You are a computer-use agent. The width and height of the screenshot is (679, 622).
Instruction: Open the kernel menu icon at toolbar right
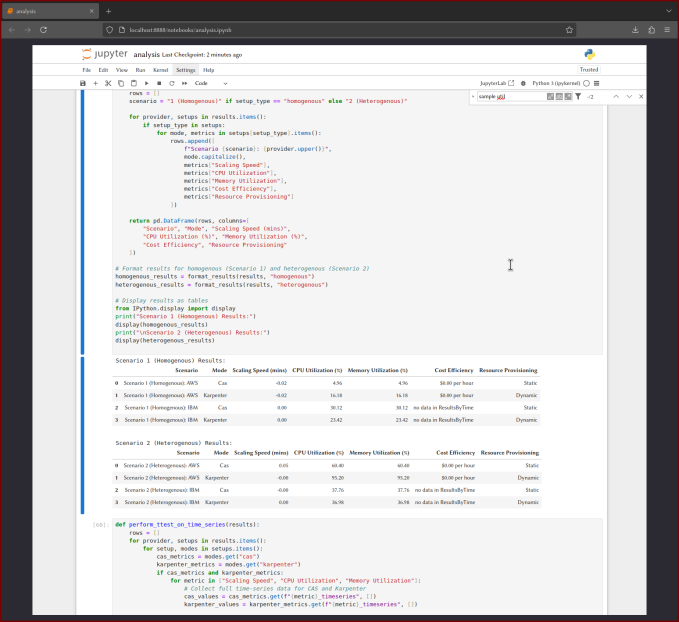(595, 83)
